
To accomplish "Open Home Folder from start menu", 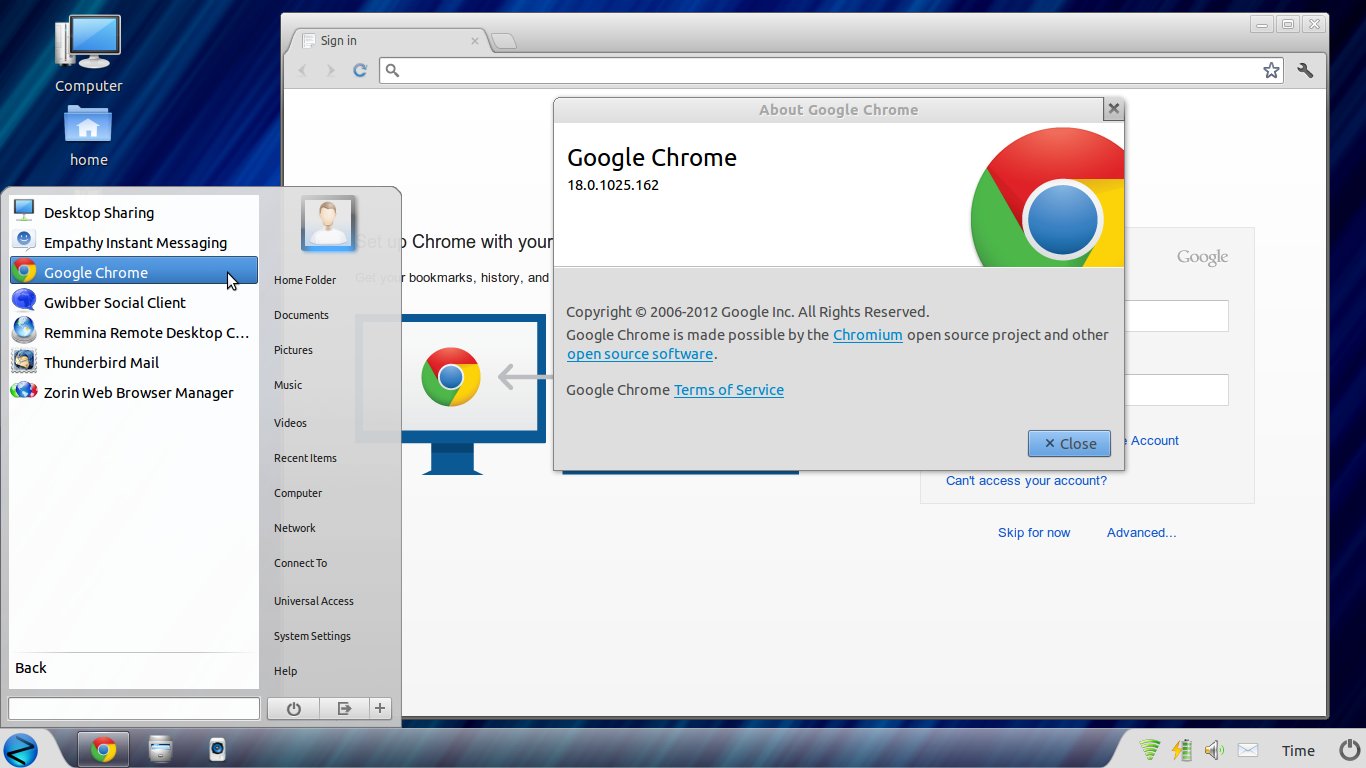I will point(305,280).
